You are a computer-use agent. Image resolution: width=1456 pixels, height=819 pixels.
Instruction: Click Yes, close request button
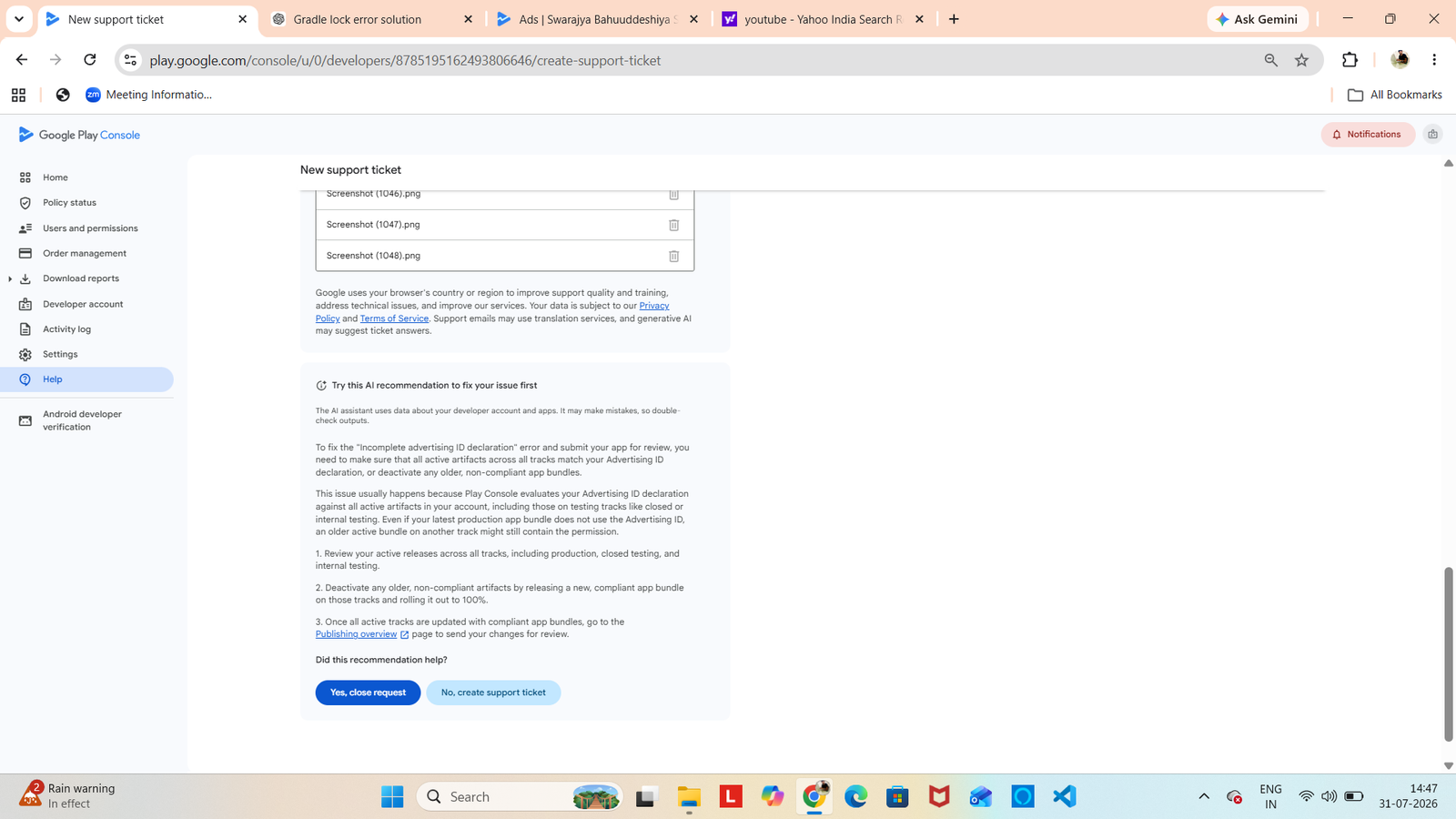tap(368, 693)
